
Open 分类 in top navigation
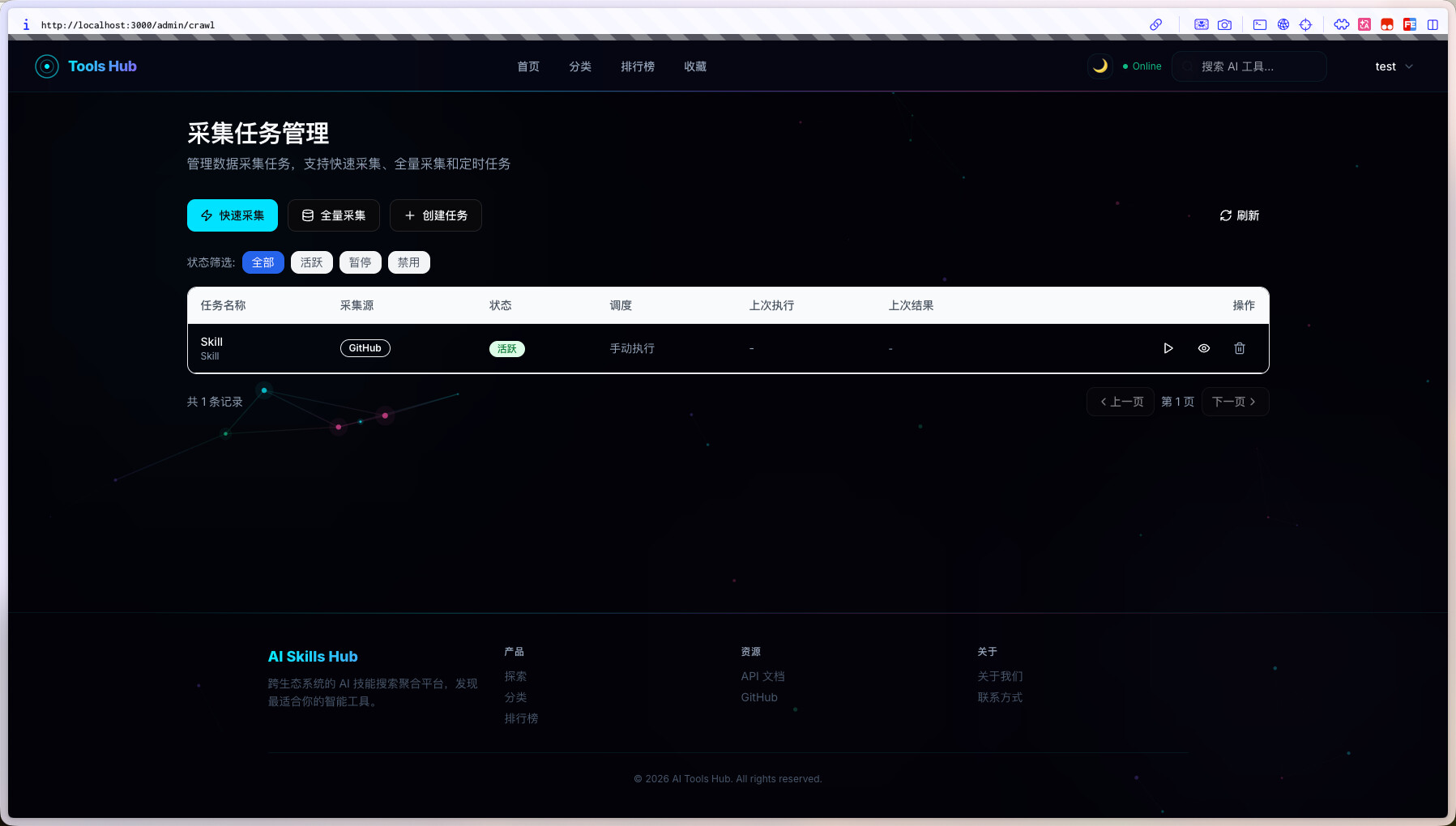tap(579, 66)
